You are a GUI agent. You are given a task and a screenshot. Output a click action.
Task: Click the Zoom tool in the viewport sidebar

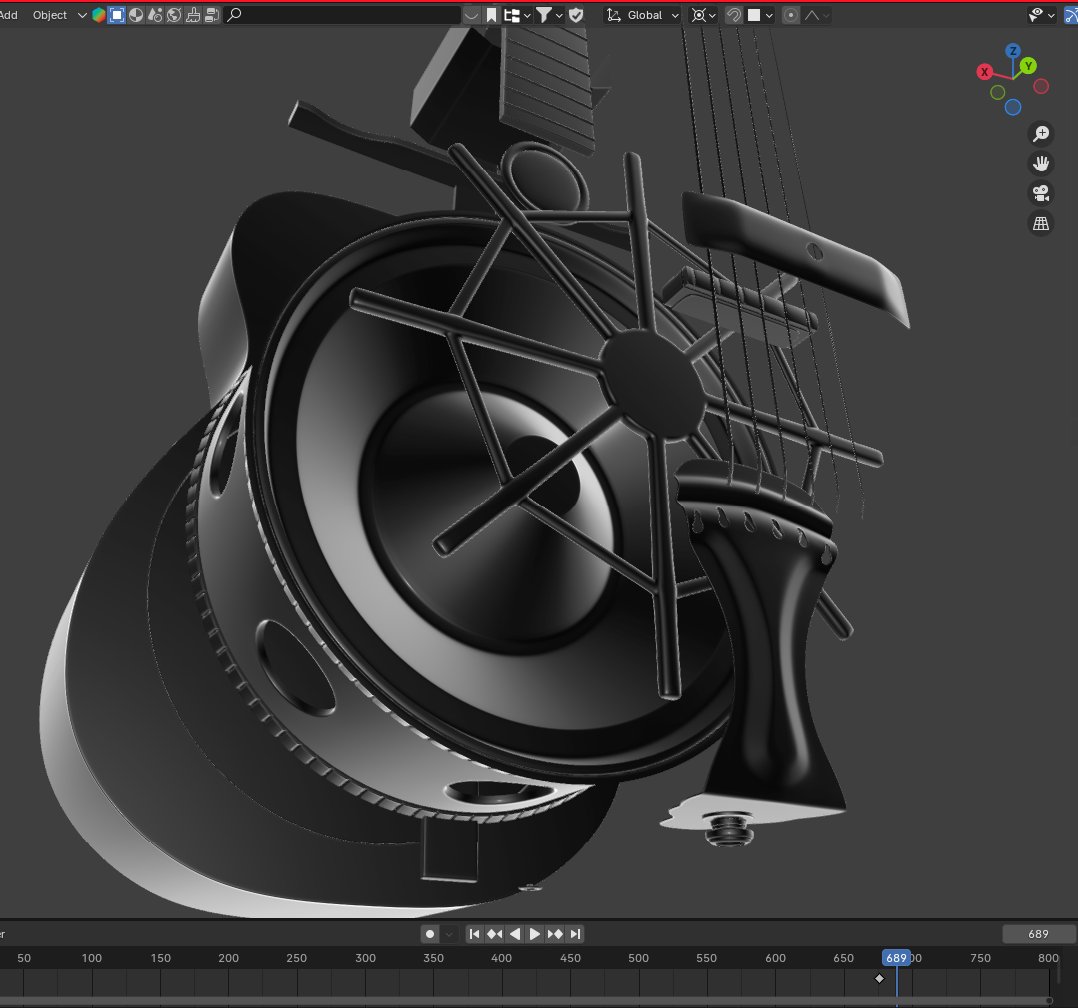1042,133
